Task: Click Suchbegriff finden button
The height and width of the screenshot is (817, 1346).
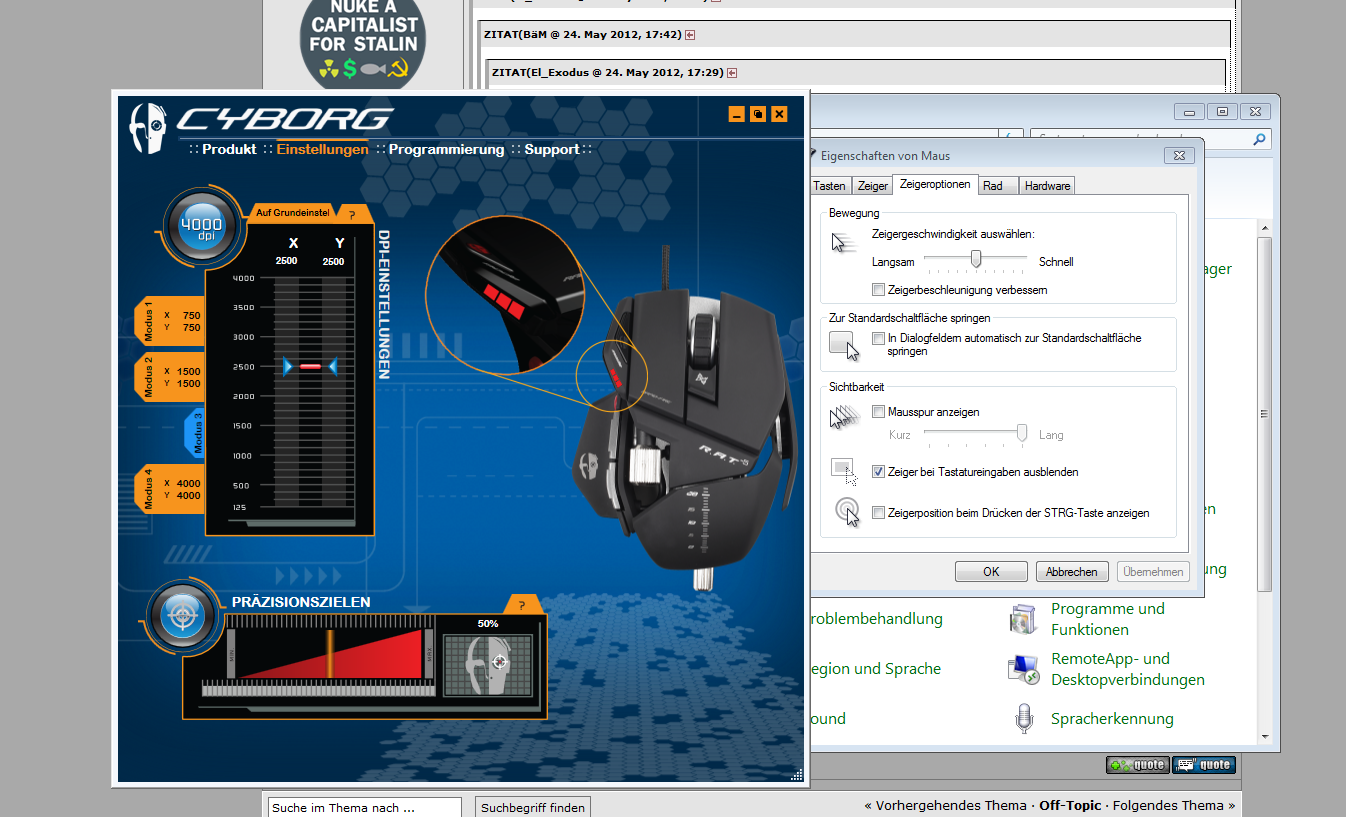Action: coord(533,807)
